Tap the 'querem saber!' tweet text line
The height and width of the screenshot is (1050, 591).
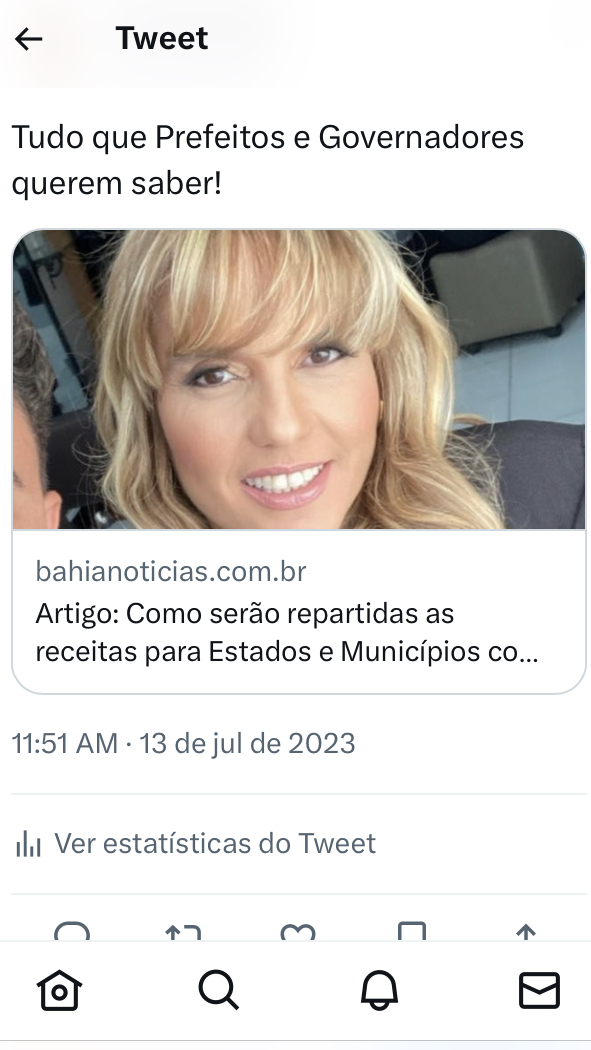click(116, 183)
